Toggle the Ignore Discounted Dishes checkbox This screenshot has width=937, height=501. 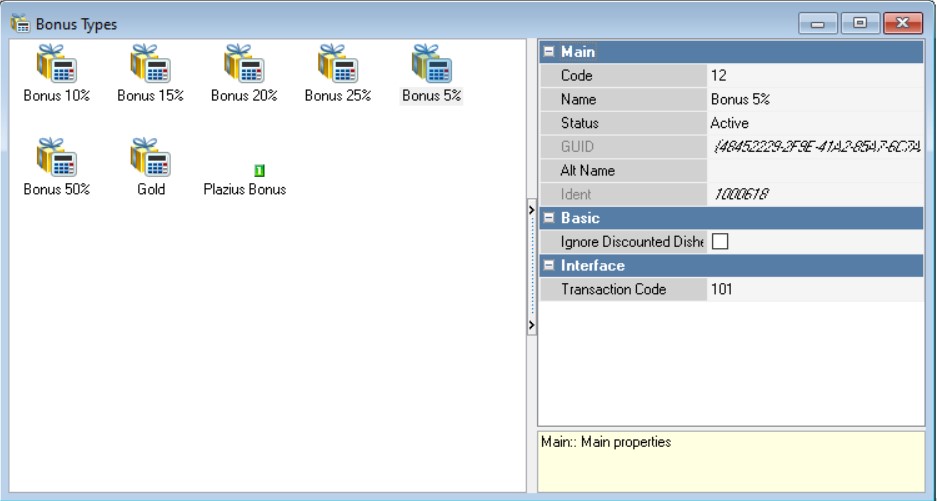[719, 242]
